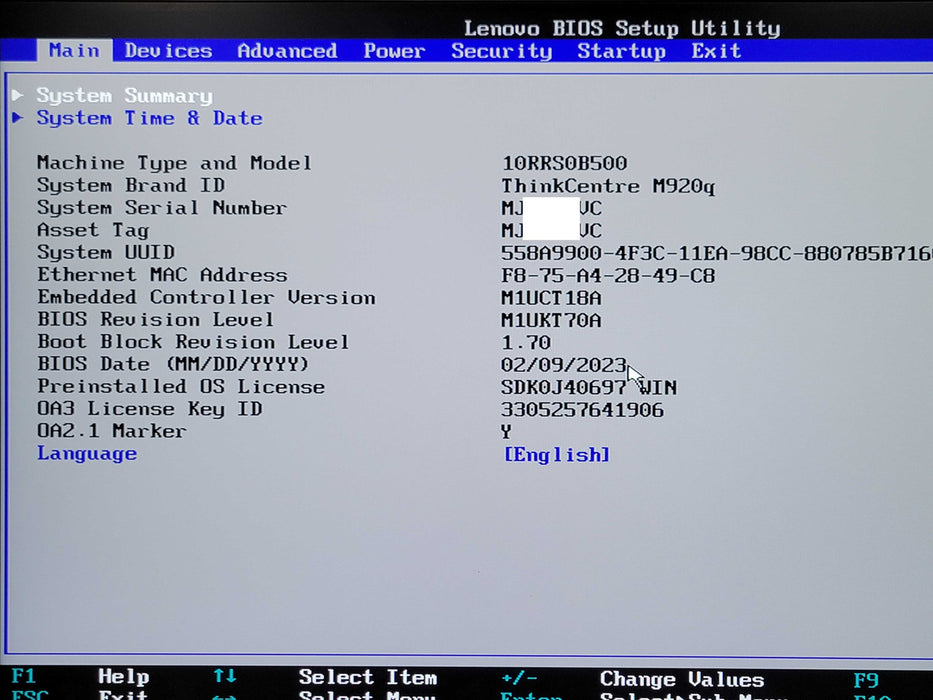Open the System Summary submenu
The image size is (933, 700).
[124, 95]
